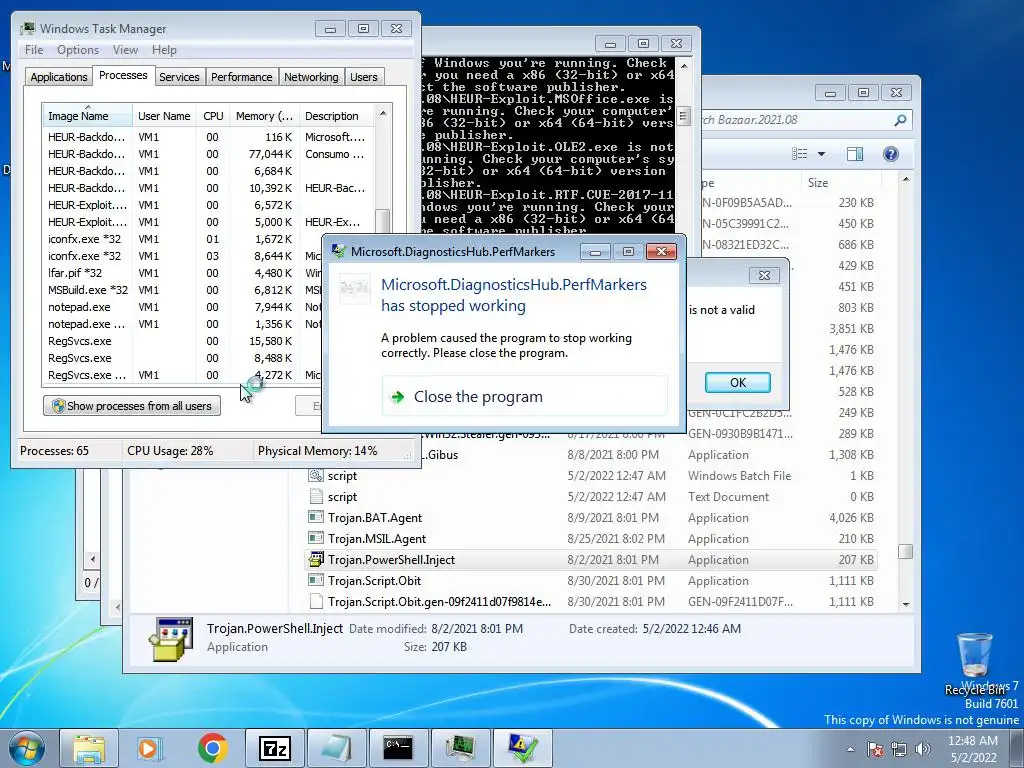
Task: Switch to the Applications tab
Action: coord(59,77)
